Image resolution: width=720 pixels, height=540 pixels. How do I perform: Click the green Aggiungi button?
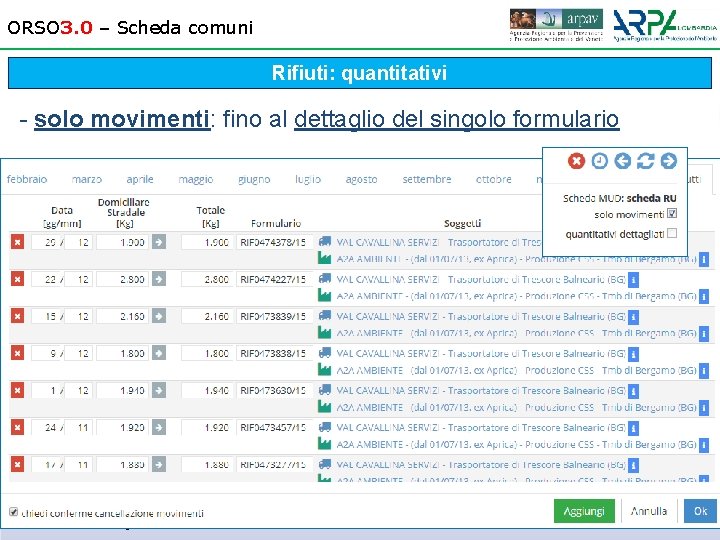coord(584,511)
